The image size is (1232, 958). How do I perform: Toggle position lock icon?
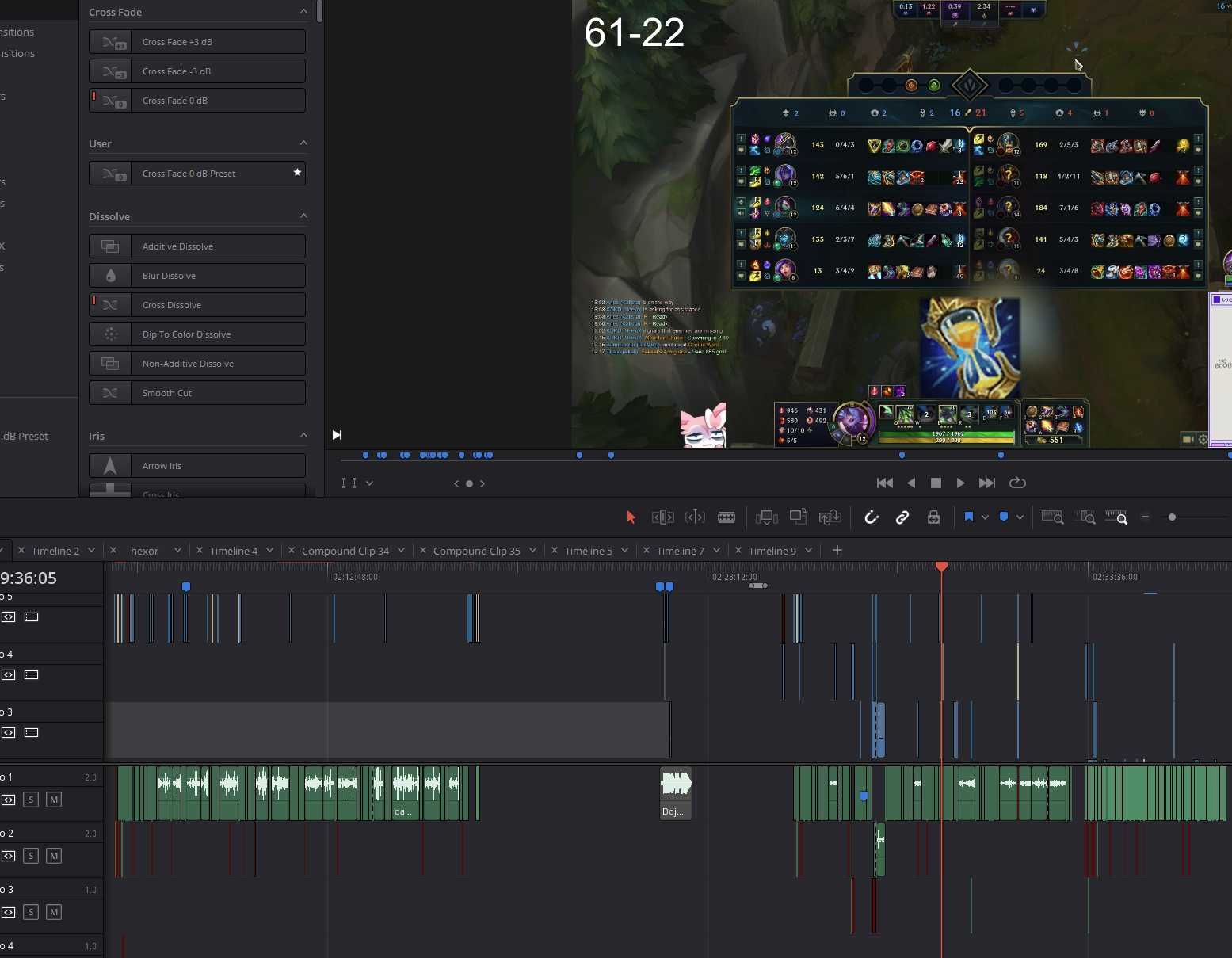pos(934,517)
